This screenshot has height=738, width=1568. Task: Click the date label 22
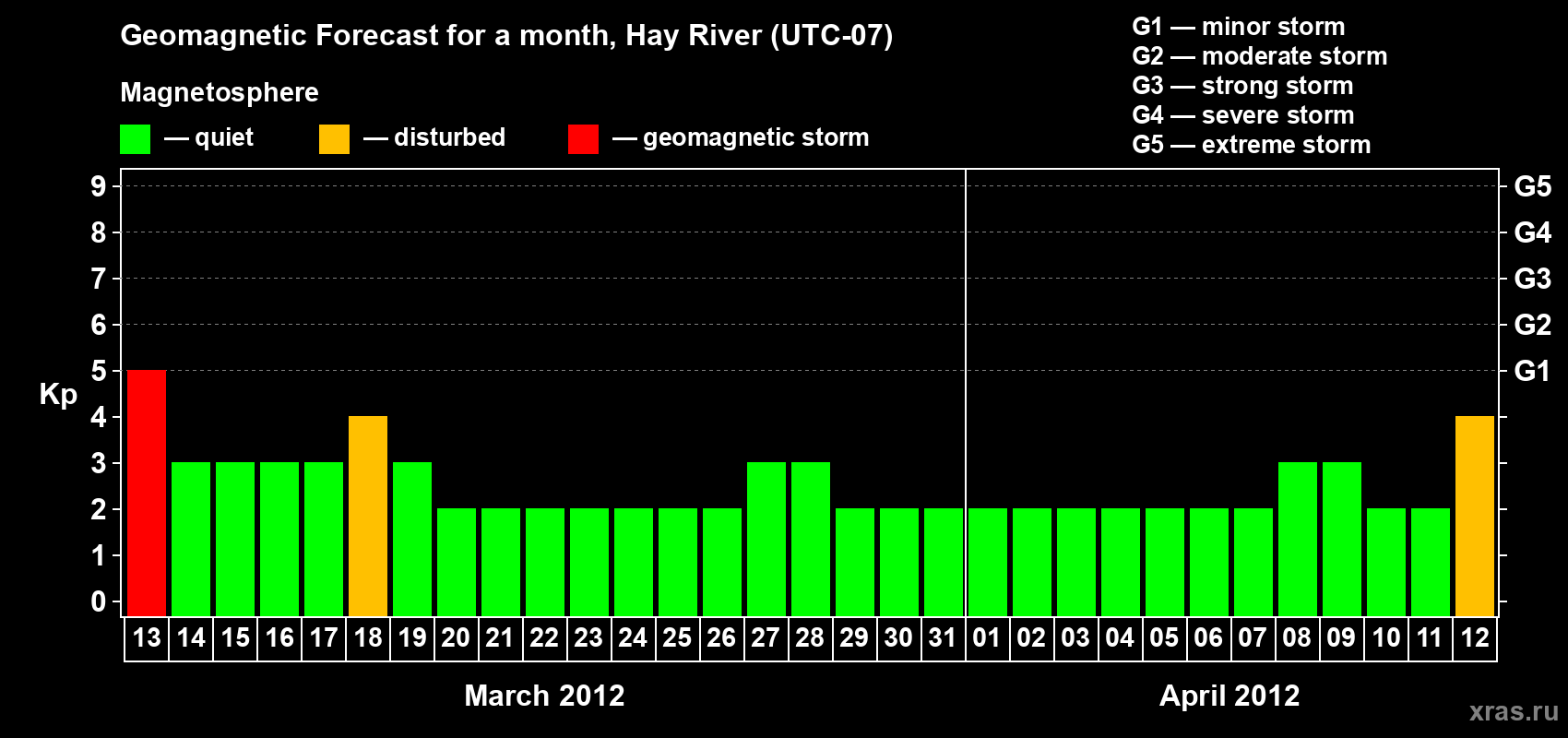point(544,637)
